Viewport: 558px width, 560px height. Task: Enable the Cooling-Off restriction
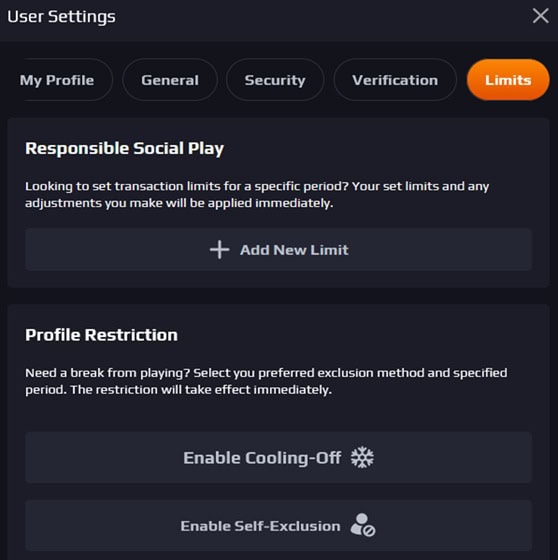coord(279,458)
